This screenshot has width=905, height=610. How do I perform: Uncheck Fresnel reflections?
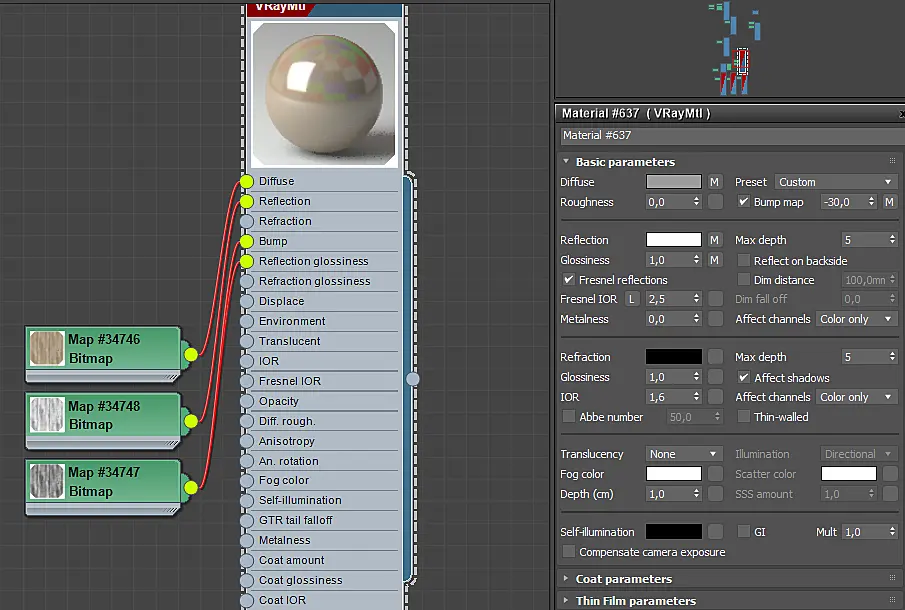click(569, 279)
